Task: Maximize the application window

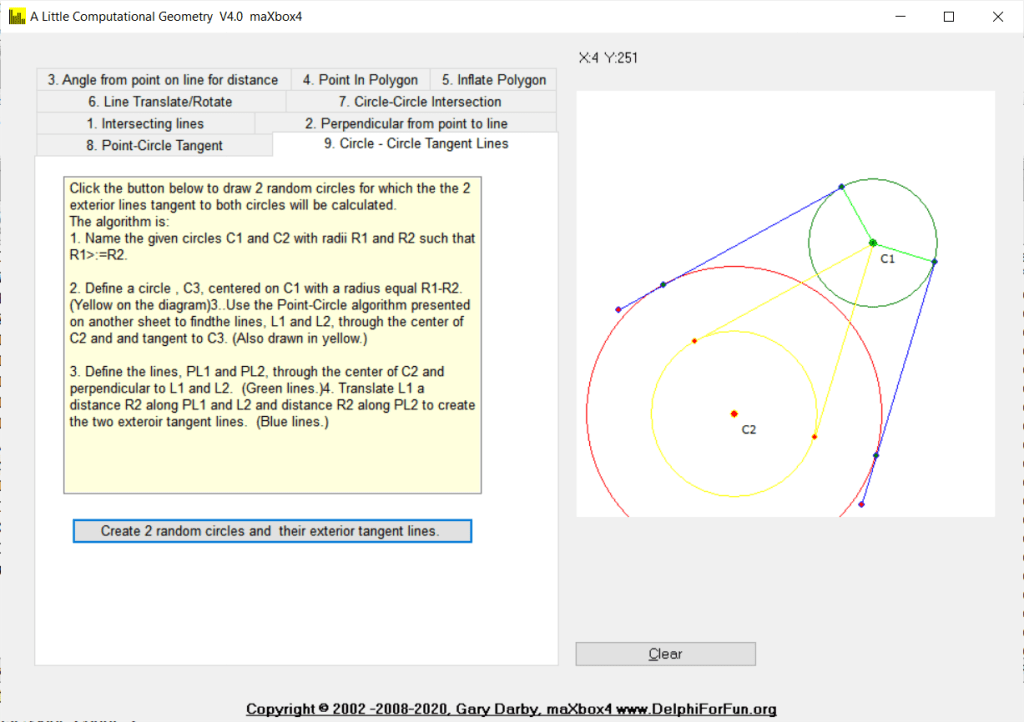Action: pyautogui.click(x=948, y=16)
